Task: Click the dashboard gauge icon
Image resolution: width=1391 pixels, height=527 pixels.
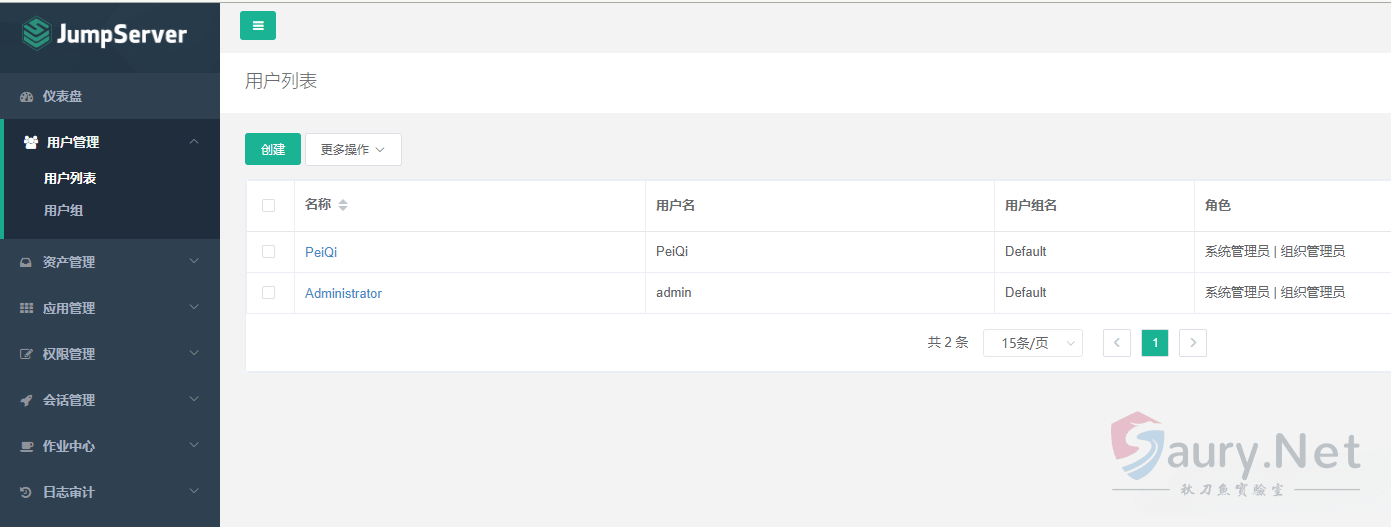Action: pyautogui.click(x=27, y=97)
